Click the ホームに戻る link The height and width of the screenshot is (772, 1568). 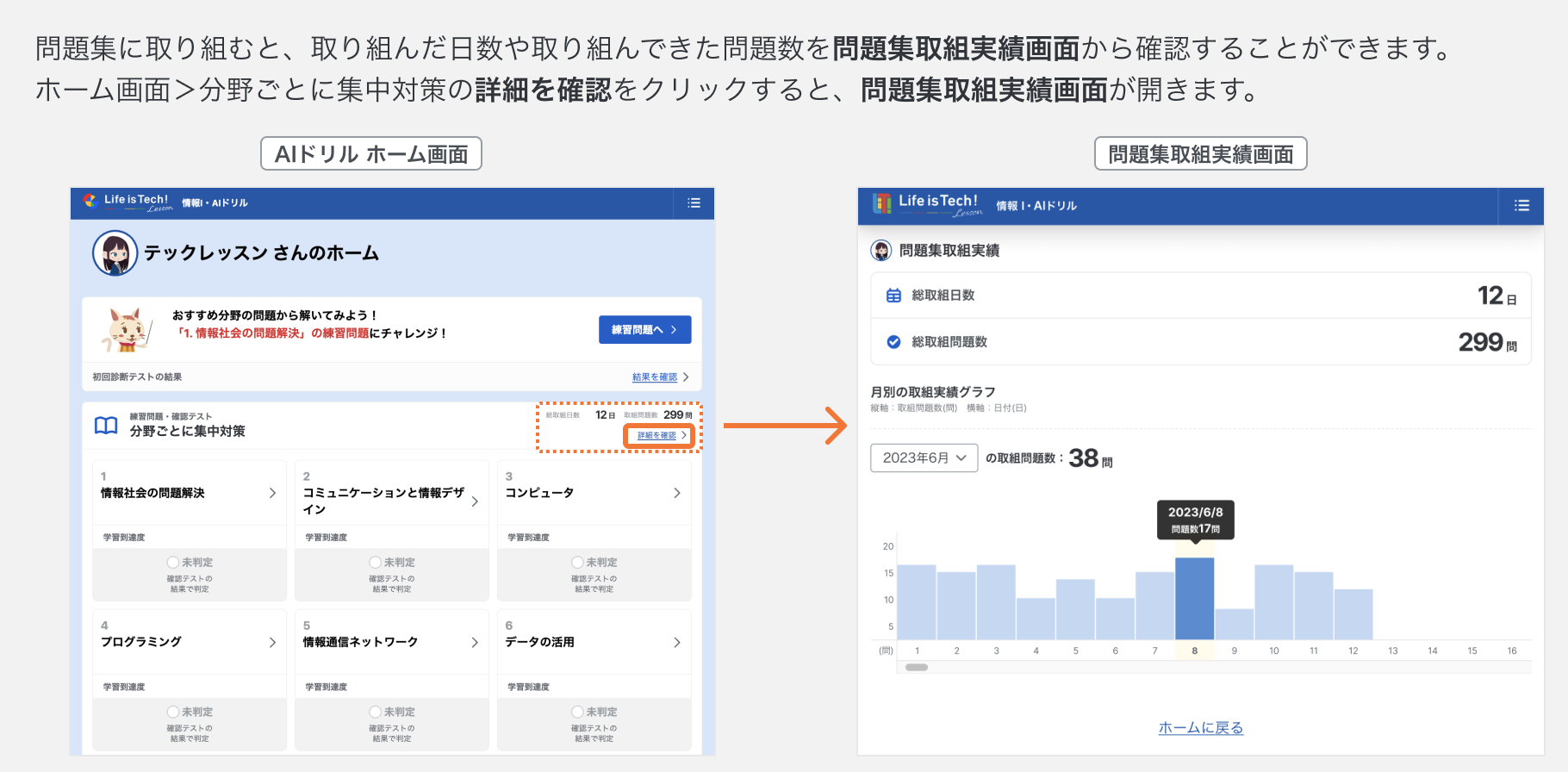pos(1201,728)
